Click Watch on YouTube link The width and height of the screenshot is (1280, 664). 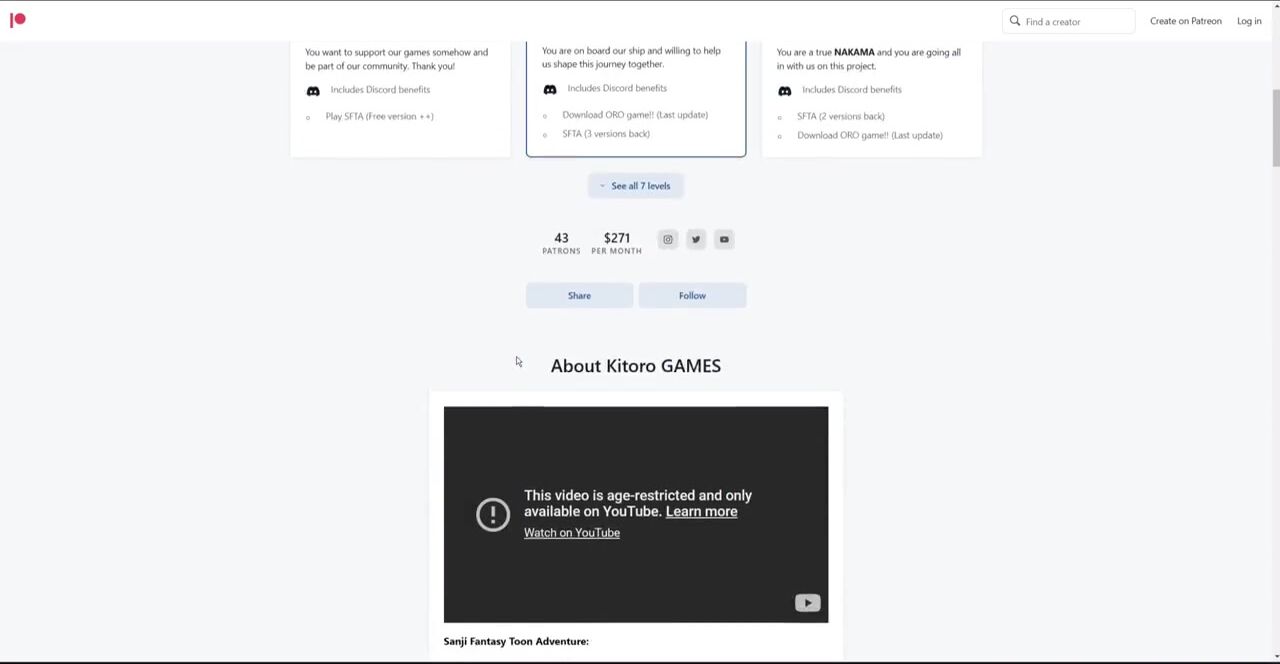tap(572, 533)
